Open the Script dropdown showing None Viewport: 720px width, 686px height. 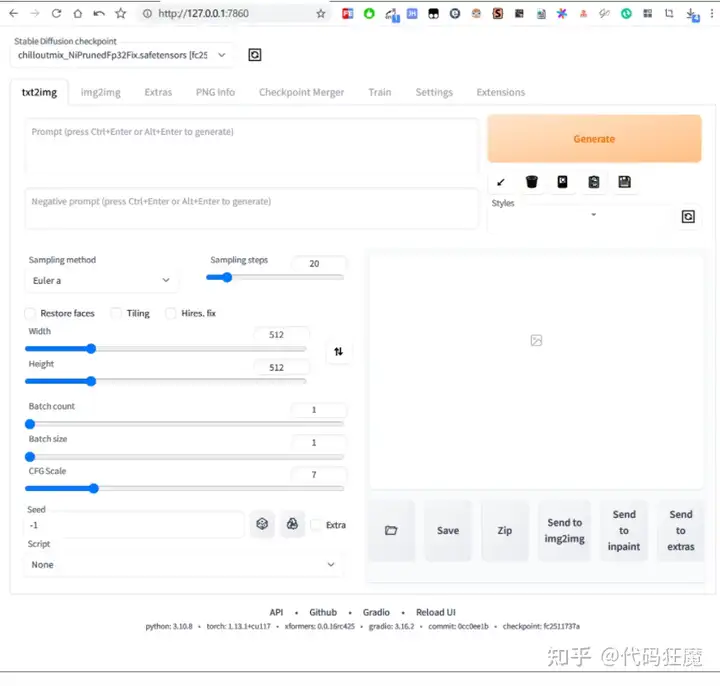[x=183, y=565]
